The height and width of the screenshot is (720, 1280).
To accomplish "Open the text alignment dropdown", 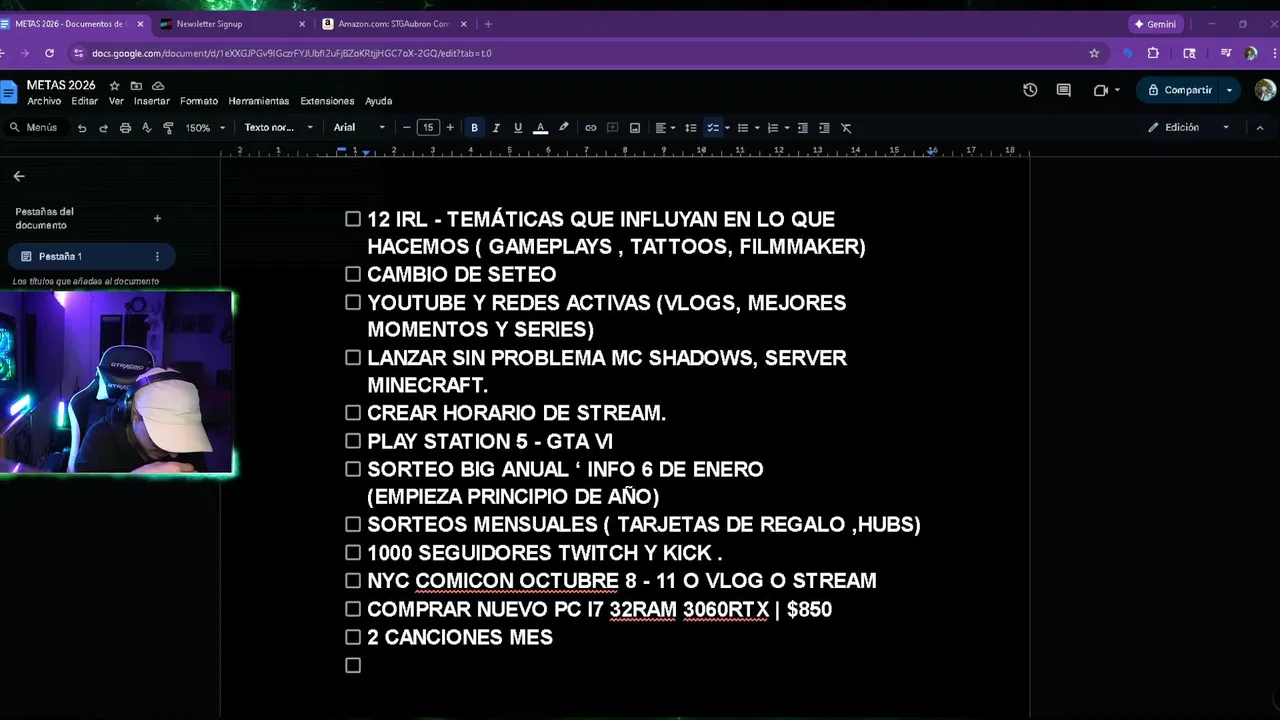I will 665,128.
